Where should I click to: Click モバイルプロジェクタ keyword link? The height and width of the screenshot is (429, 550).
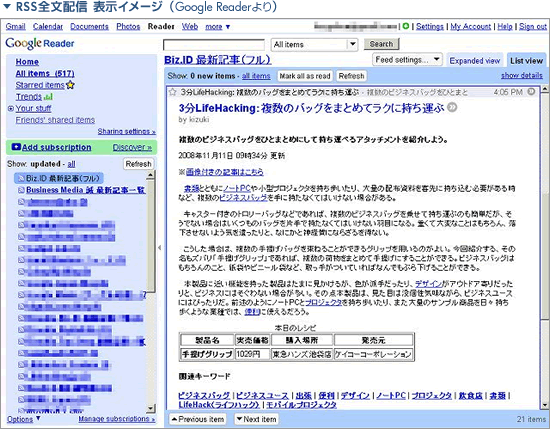tap(301, 404)
